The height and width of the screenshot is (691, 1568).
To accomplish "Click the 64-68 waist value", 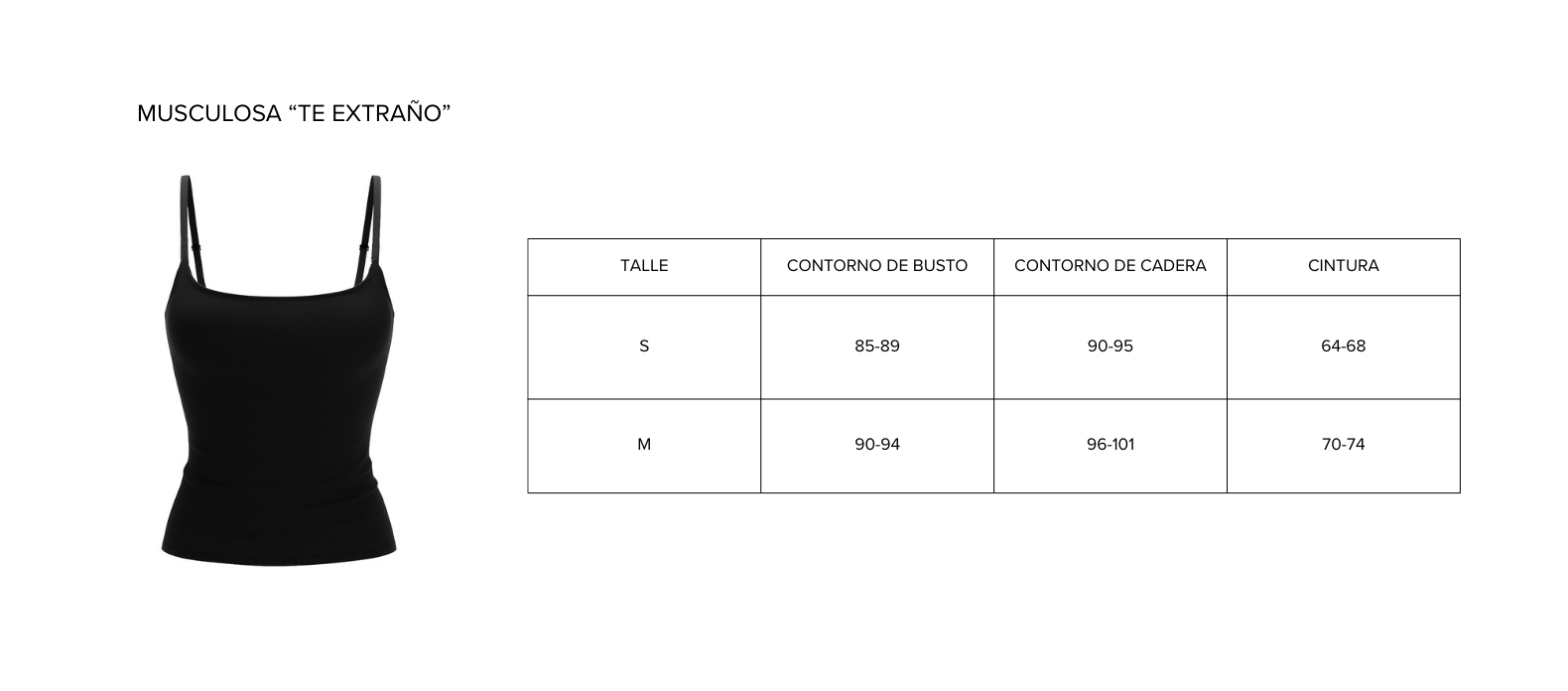I will 1344,346.
